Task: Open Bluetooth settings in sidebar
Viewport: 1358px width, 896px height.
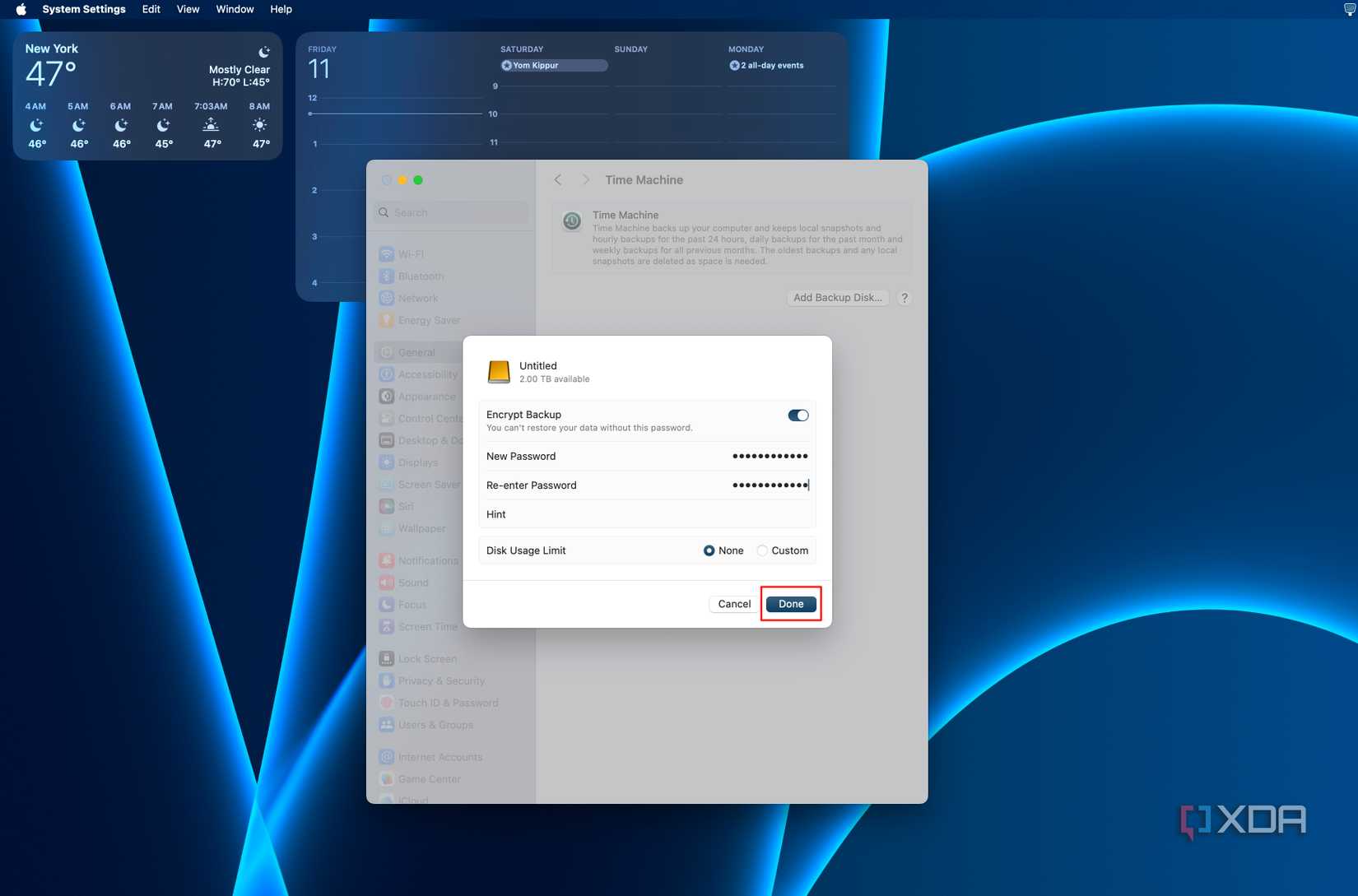Action: tap(451, 276)
